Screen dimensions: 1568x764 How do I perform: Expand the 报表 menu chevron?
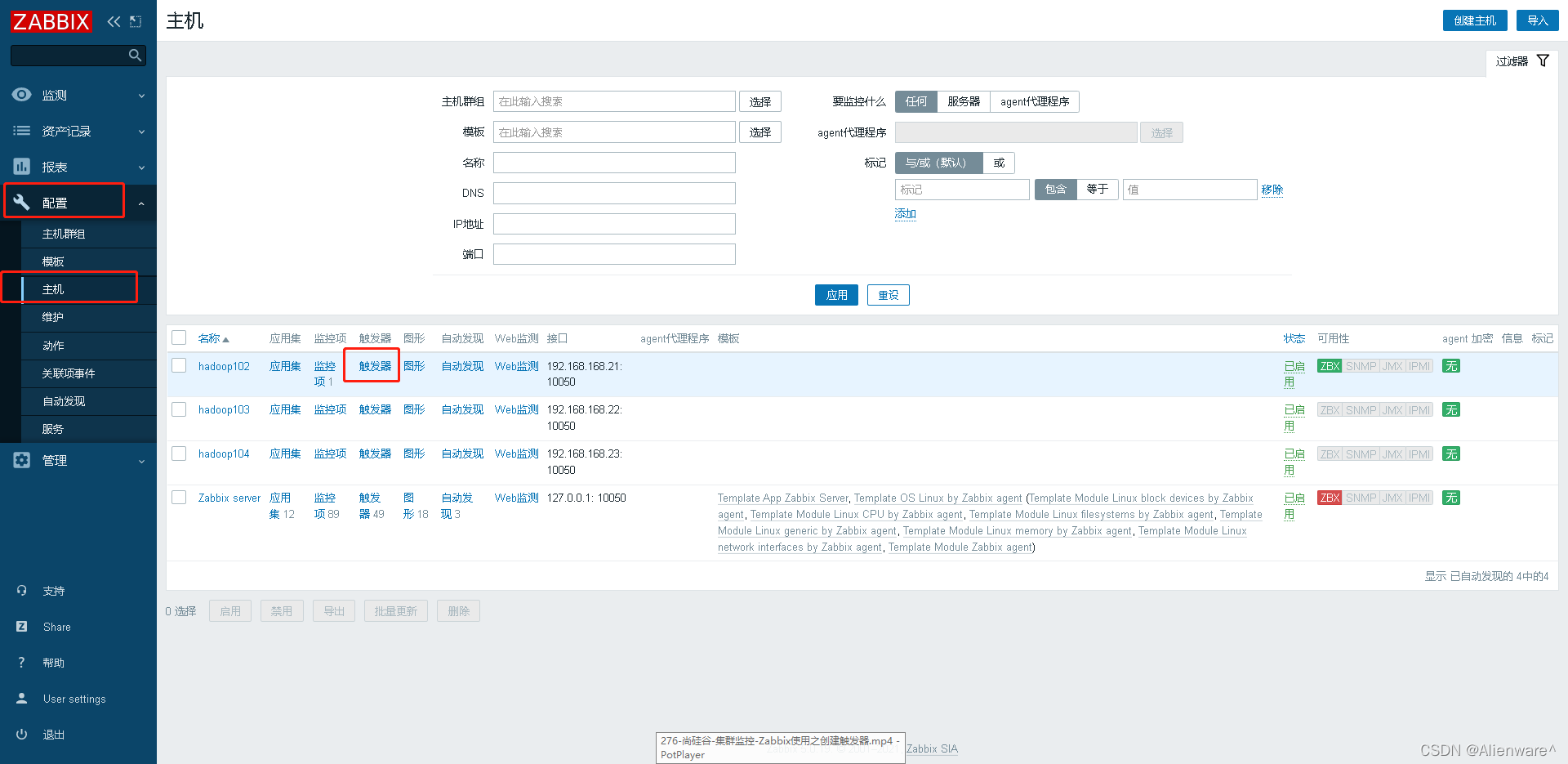141,168
